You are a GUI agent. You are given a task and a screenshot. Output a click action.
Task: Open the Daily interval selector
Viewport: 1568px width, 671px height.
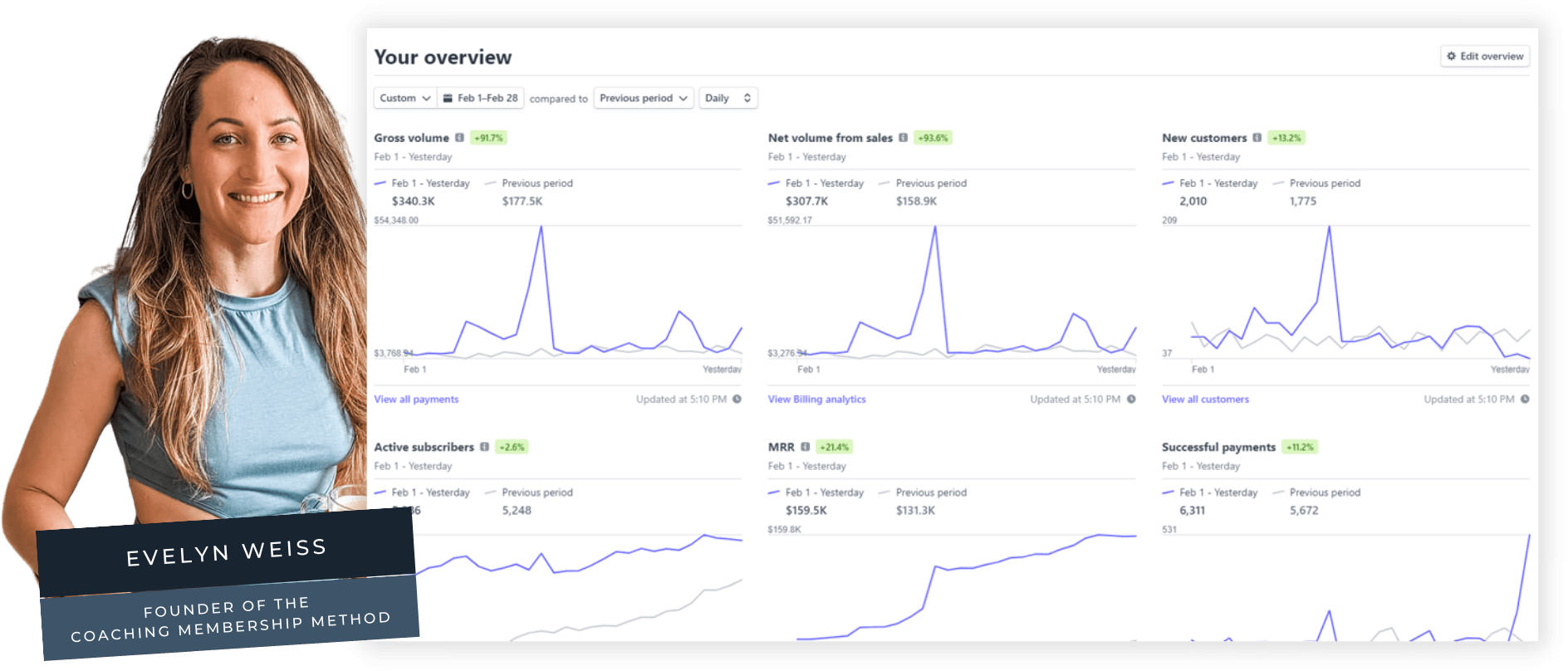click(728, 98)
